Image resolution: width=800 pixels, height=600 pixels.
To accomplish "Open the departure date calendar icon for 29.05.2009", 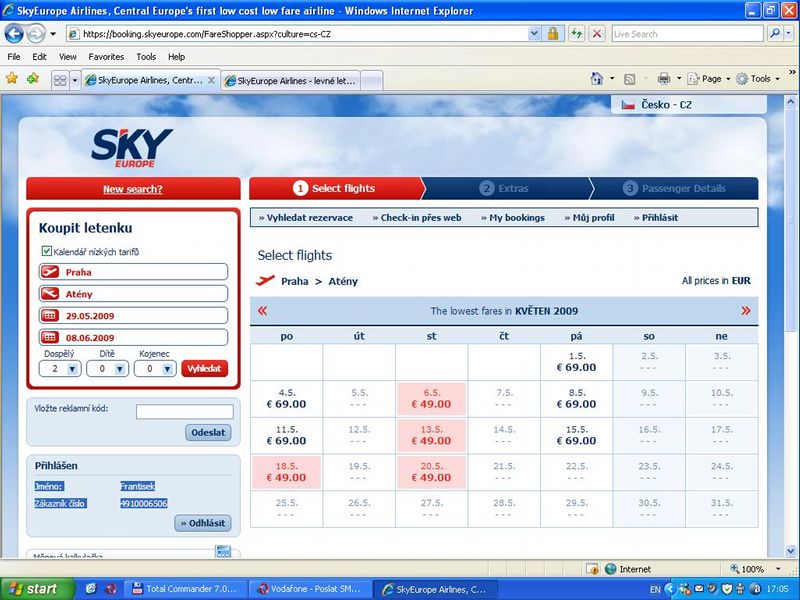I will click(49, 315).
